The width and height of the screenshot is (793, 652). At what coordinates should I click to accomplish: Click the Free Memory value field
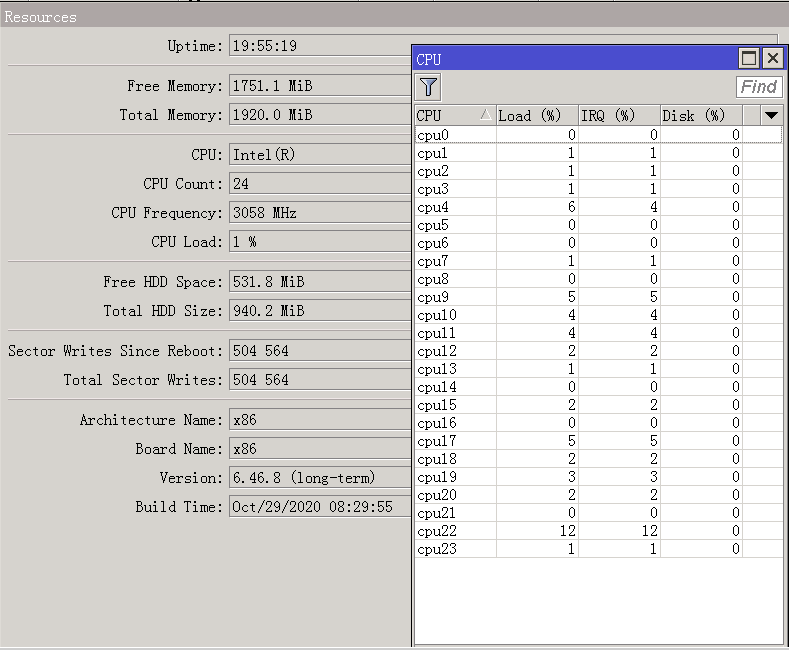tap(320, 86)
